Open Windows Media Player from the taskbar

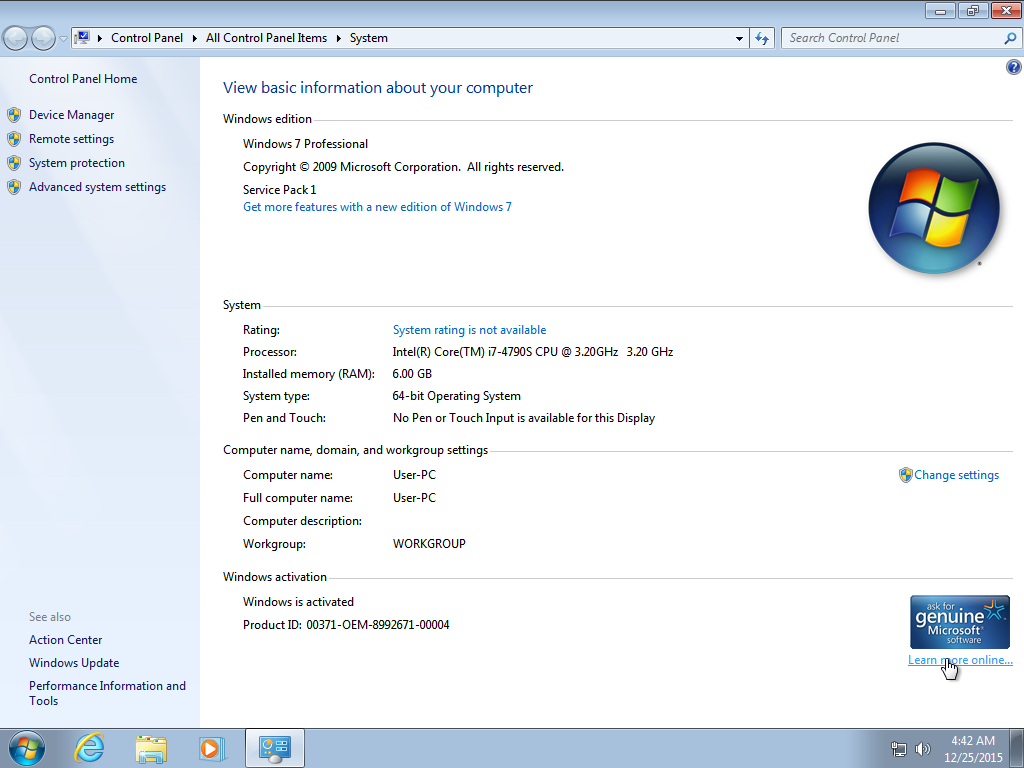(212, 748)
